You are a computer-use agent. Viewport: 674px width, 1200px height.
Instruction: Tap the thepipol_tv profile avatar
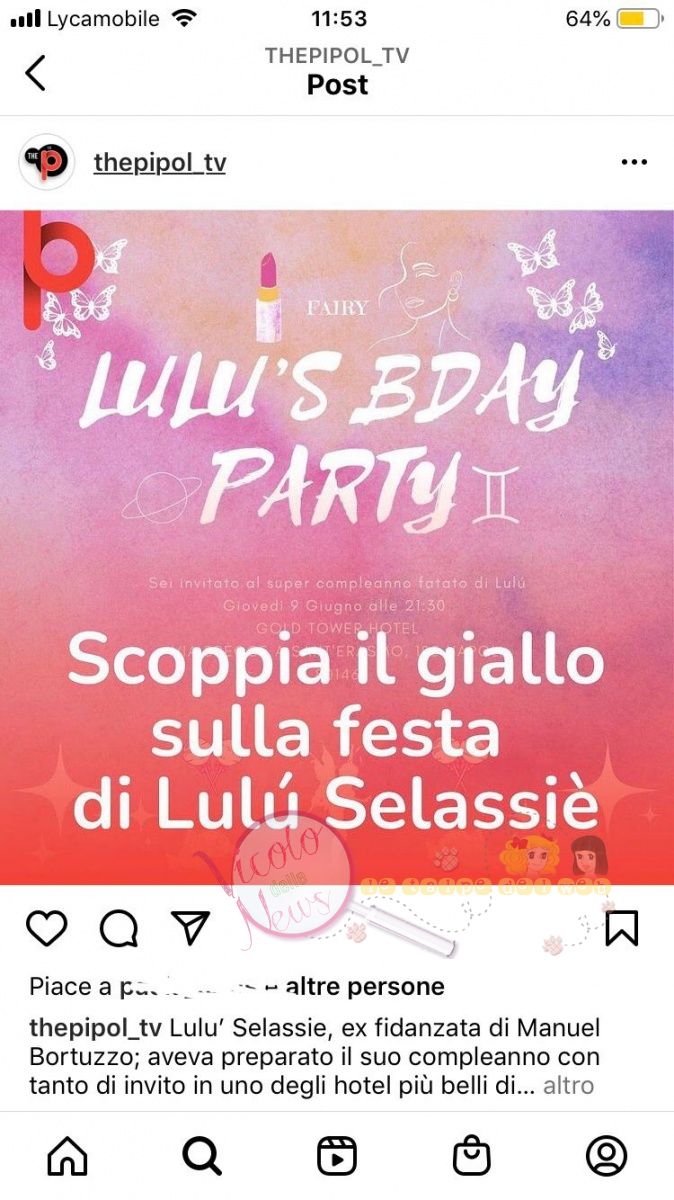click(x=47, y=163)
